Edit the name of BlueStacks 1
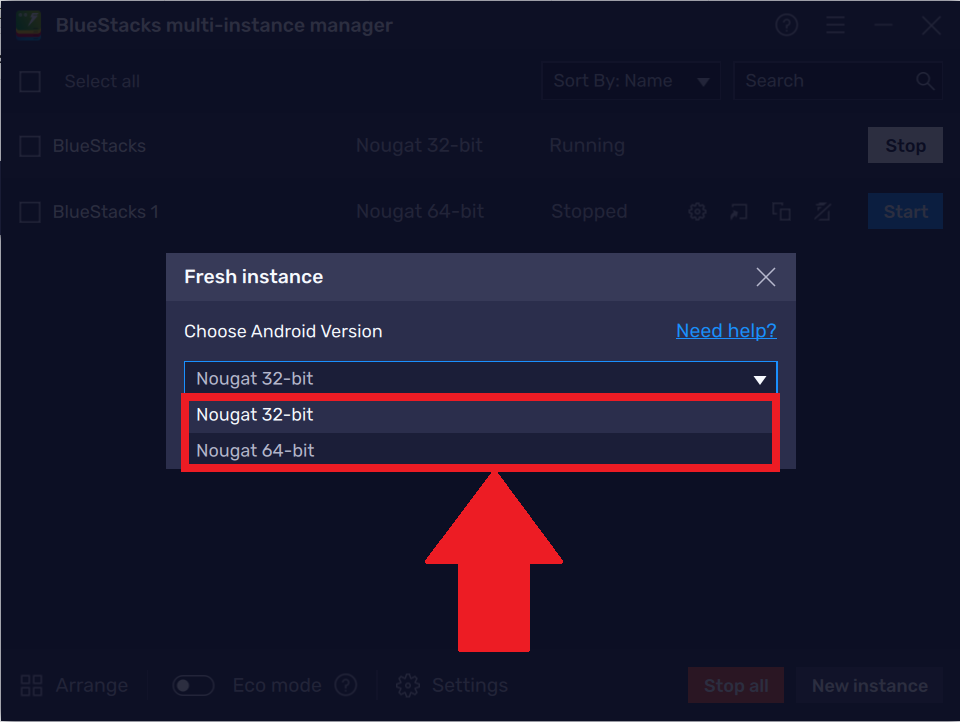This screenshot has height=722, width=960. pos(822,211)
